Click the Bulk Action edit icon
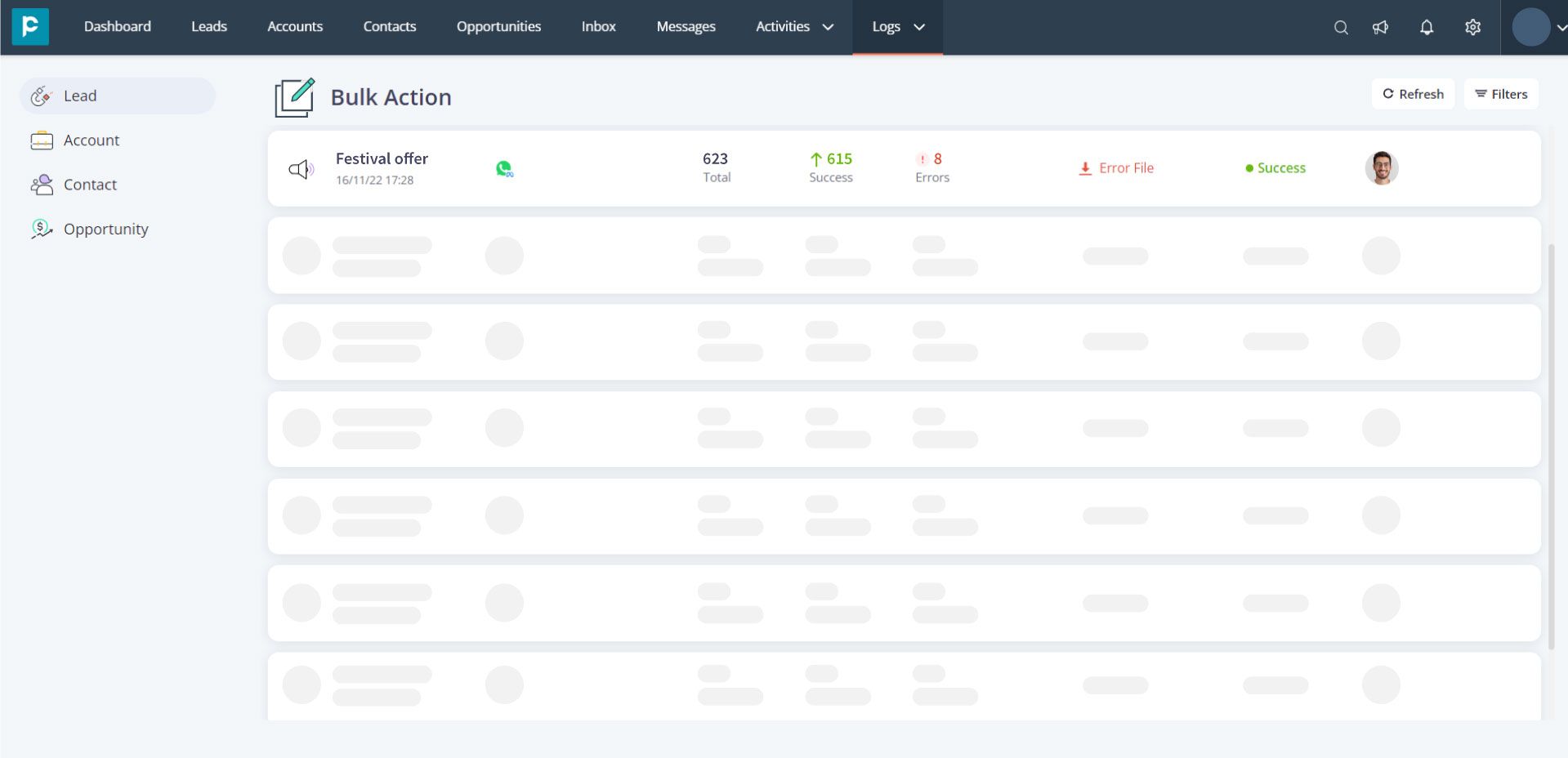The width and height of the screenshot is (1568, 758). [294, 97]
